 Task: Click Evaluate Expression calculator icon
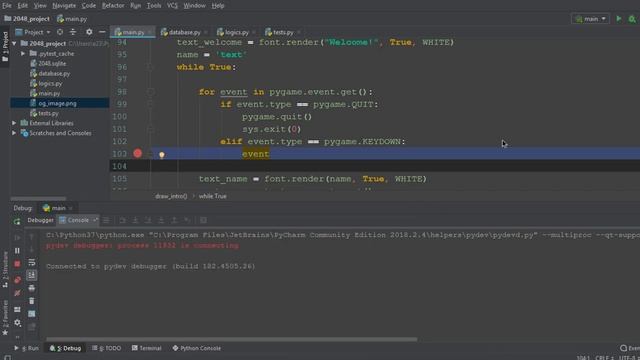pos(203,220)
